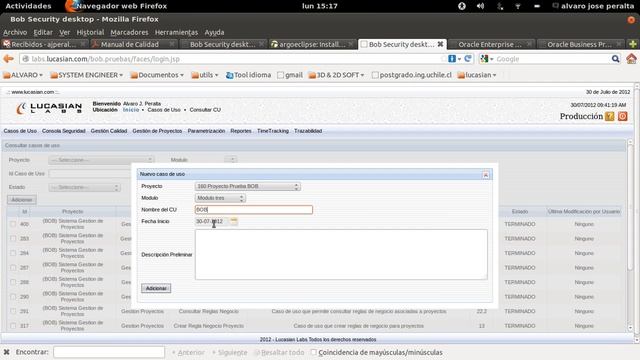The image size is (640, 360).
Task: Open the Estado filter dropdown
Action: [x=84, y=187]
